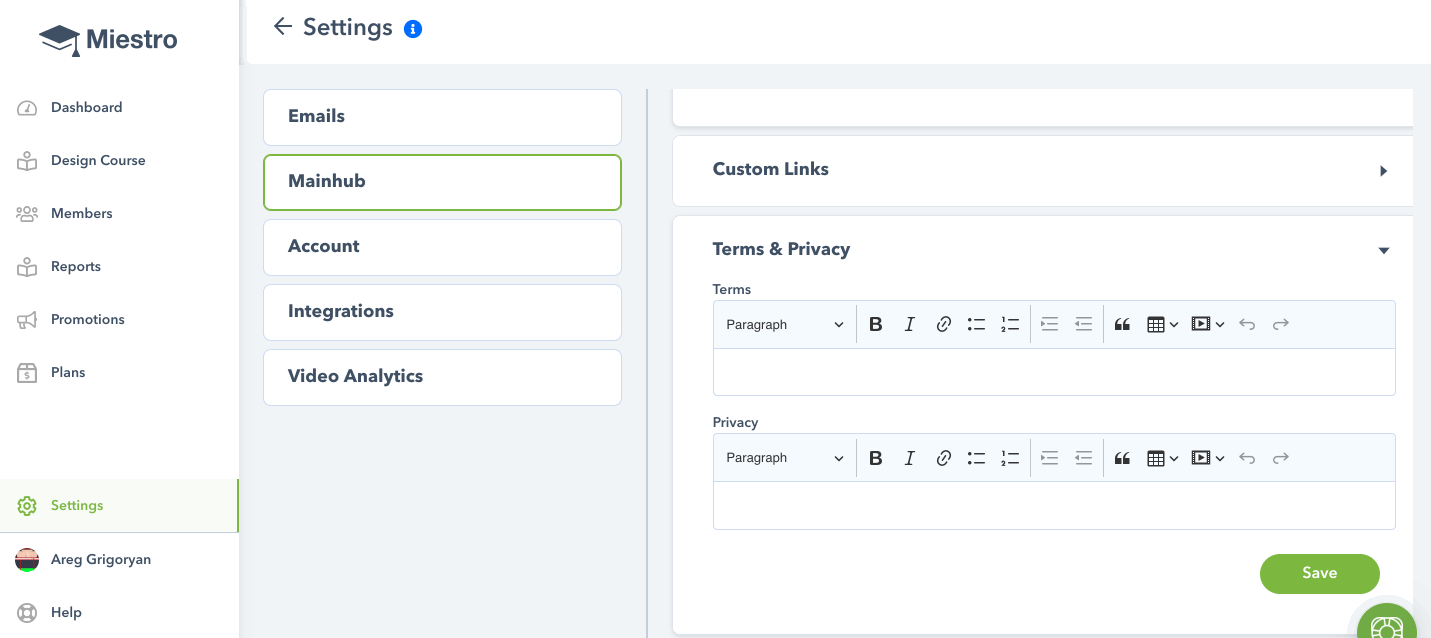
Task: Decrease indent in the Privacy editor
Action: (x=1083, y=458)
